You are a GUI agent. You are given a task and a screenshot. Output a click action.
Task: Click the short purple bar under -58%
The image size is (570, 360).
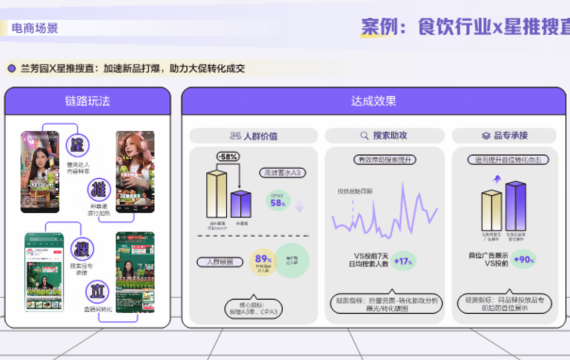click(x=241, y=204)
